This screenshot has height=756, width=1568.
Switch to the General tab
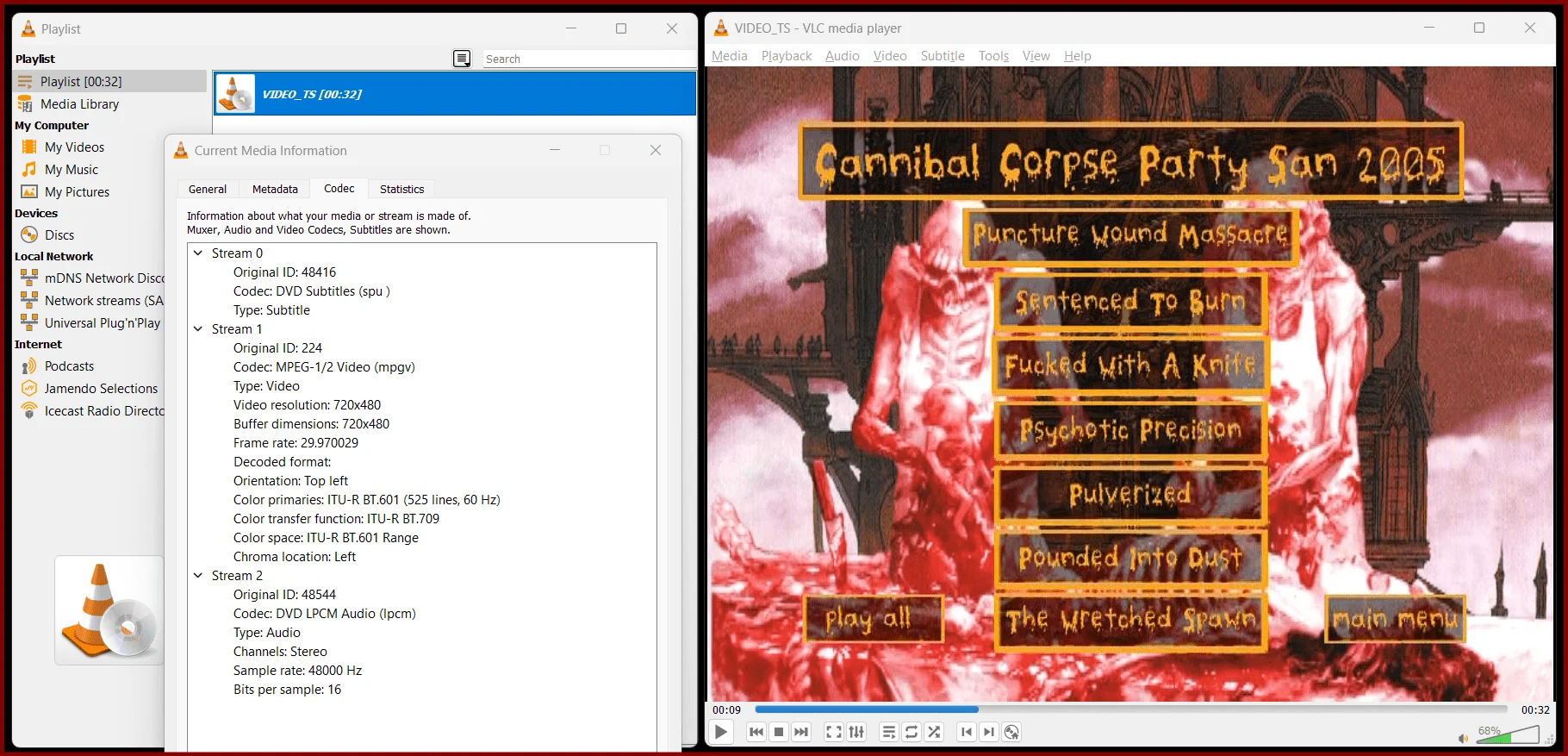[208, 189]
